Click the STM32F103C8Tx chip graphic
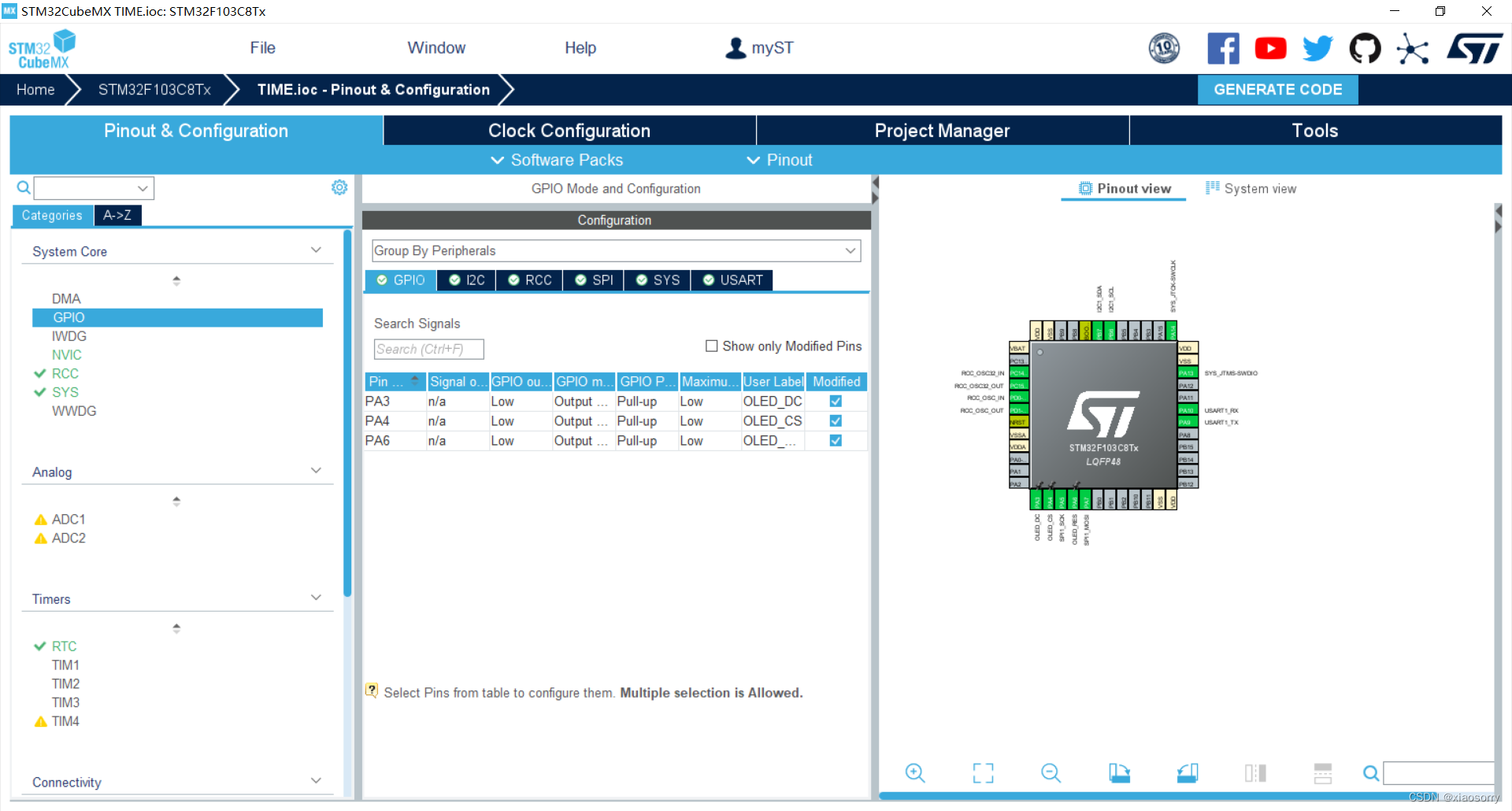 point(1103,415)
